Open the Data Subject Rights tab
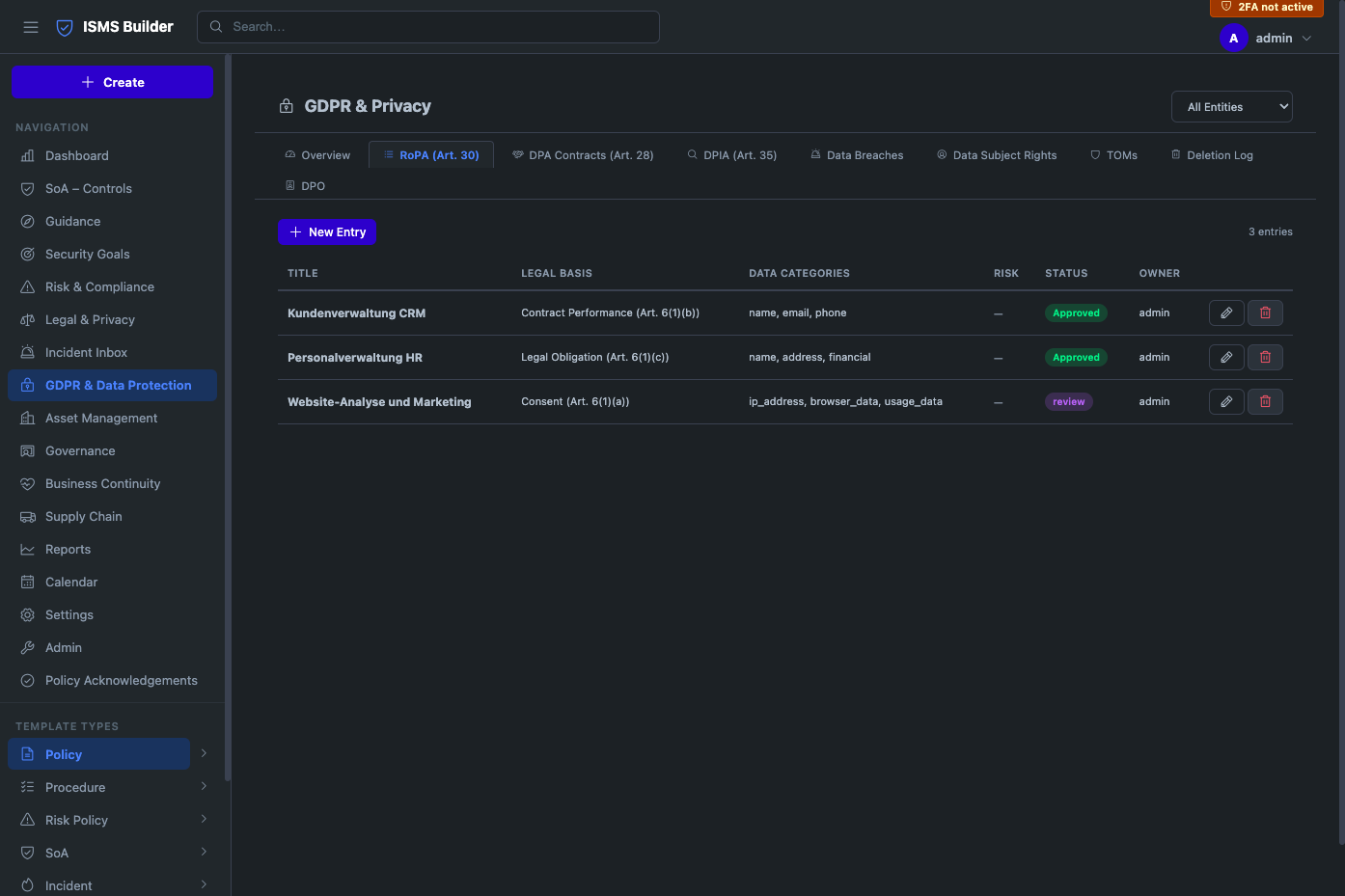 997,155
